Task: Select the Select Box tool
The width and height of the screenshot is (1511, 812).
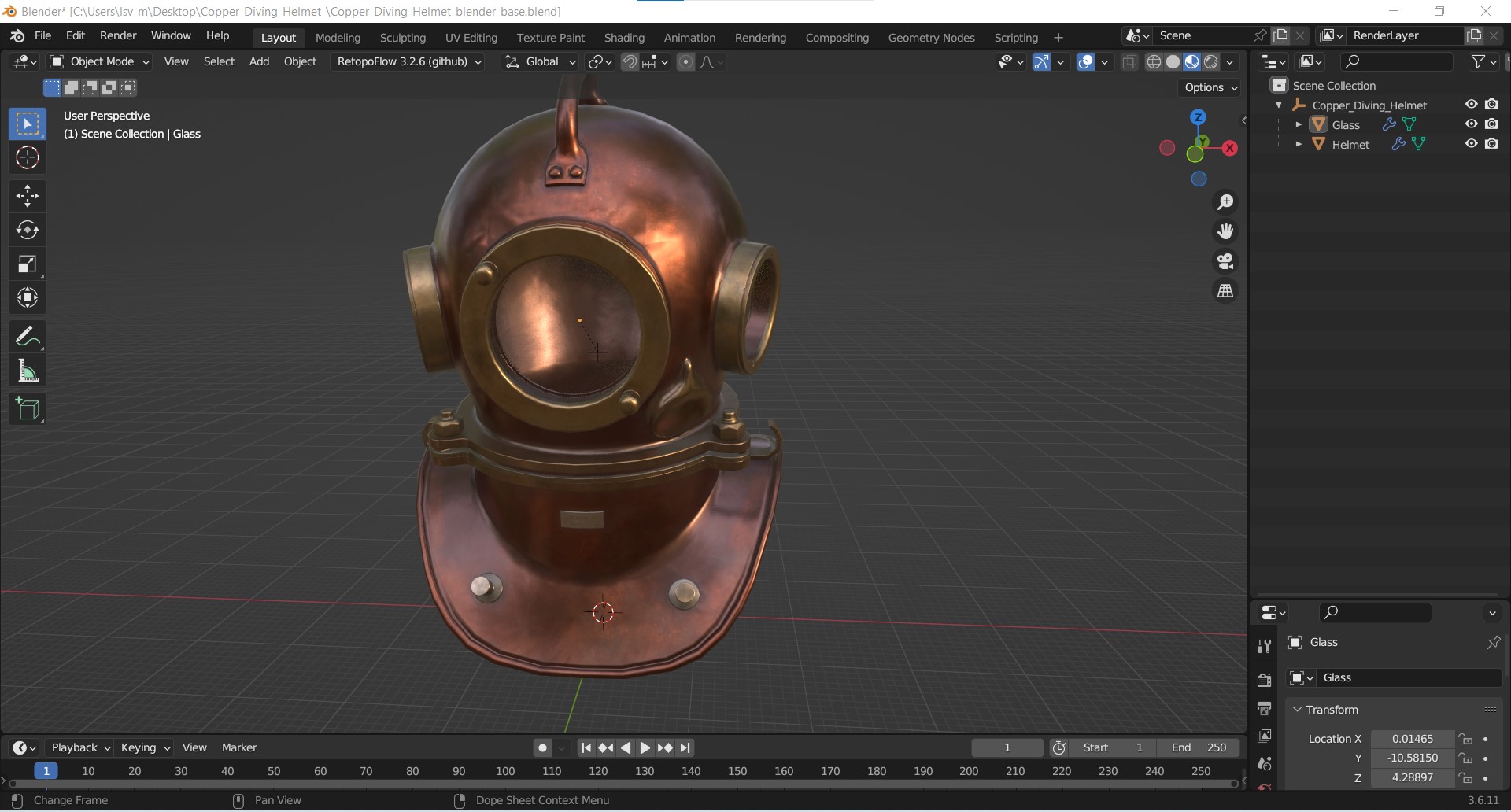Action: (x=28, y=124)
